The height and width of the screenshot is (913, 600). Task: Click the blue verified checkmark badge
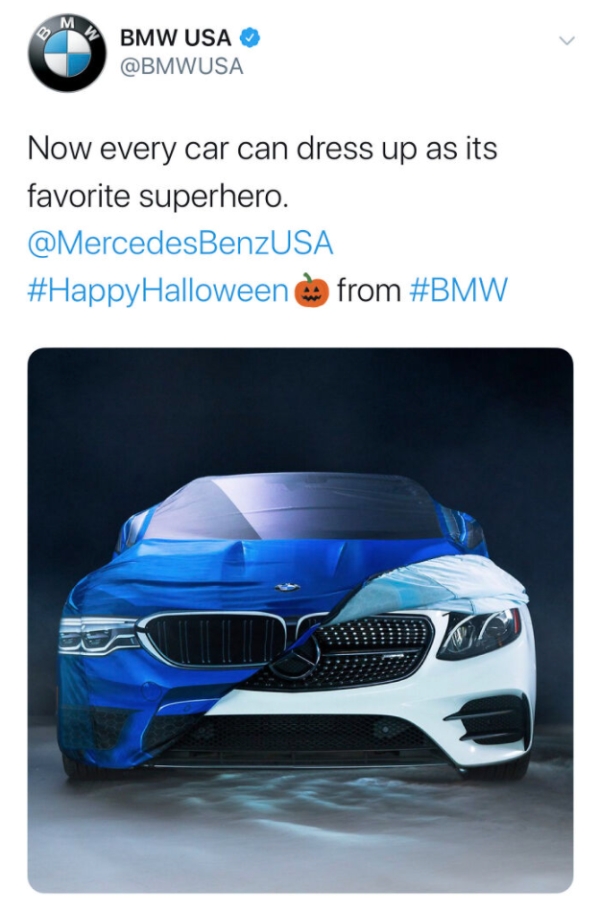(248, 39)
